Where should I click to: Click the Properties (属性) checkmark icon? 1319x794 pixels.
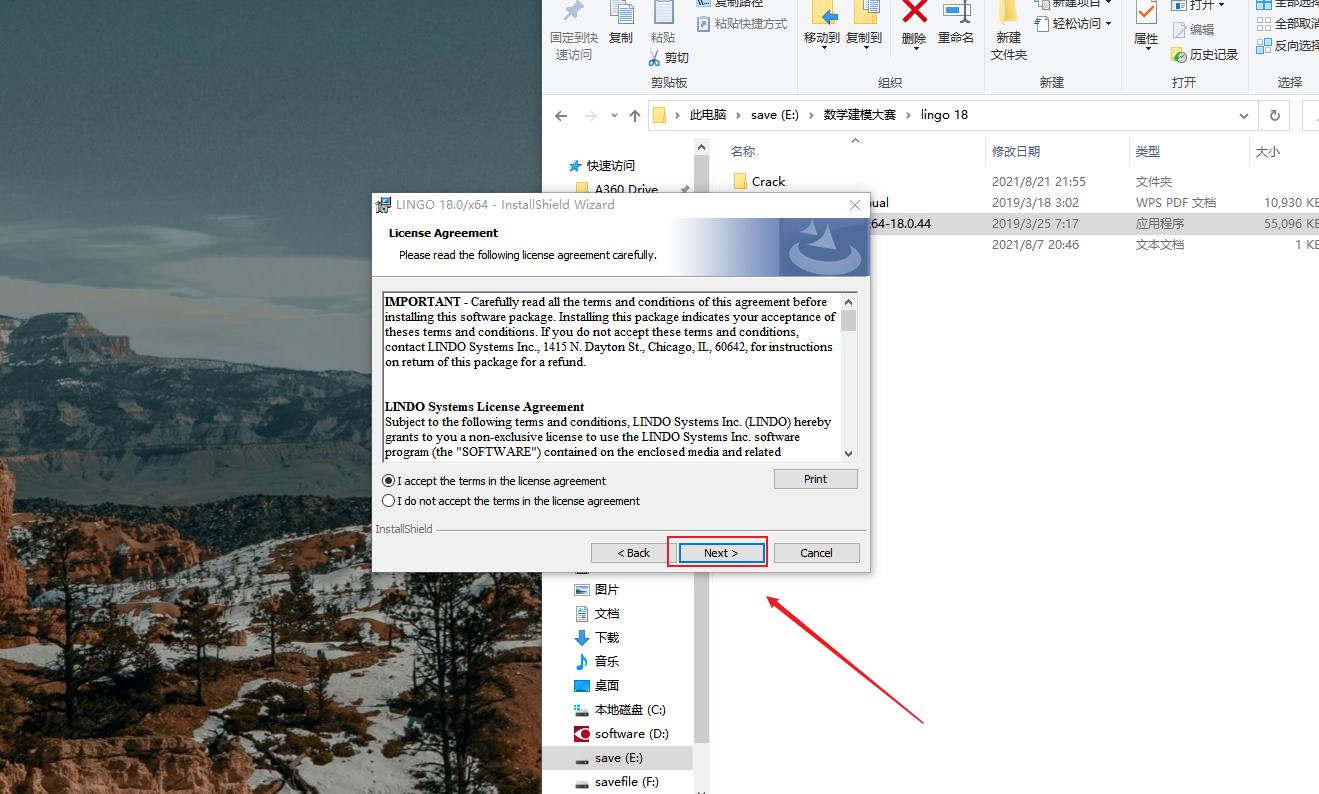pyautogui.click(x=1146, y=13)
